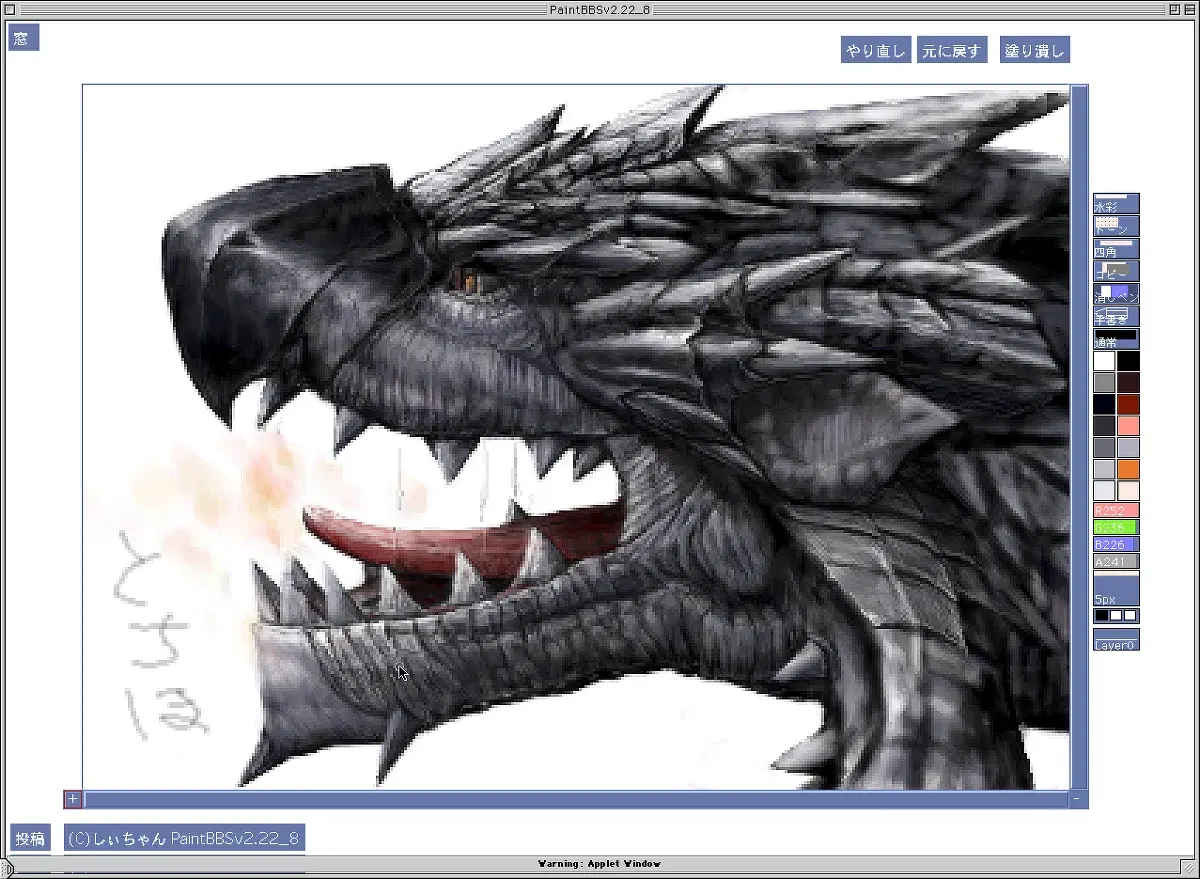
Task: Click the black mask mode box
Action: coord(1101,616)
